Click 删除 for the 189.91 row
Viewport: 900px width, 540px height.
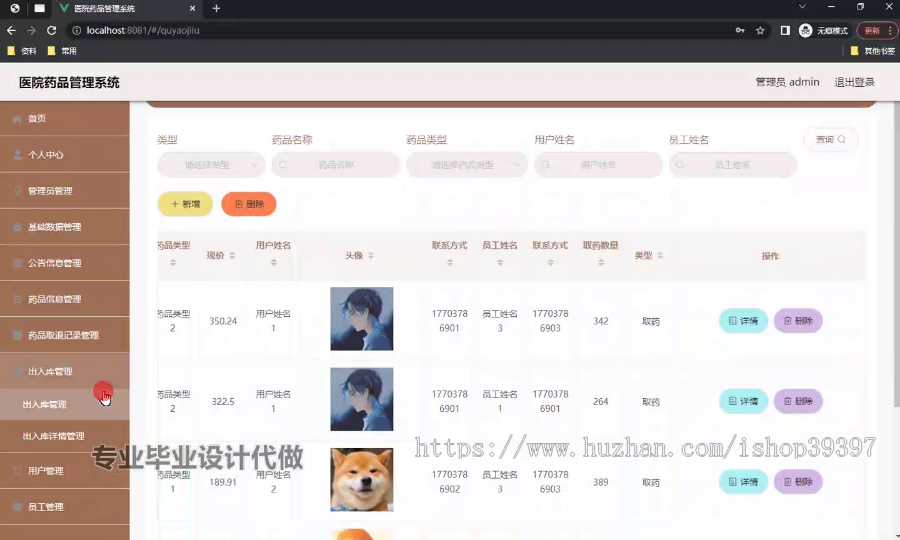[798, 481]
